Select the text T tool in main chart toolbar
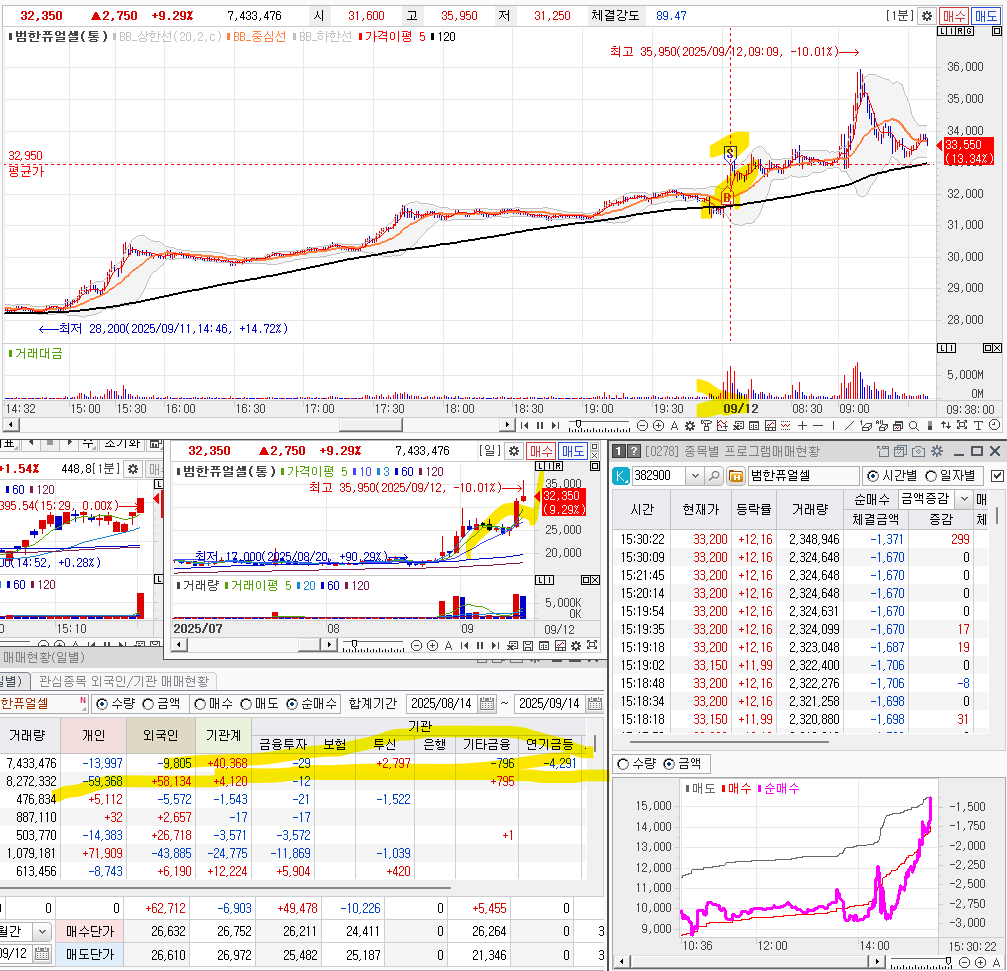Screen dimensions: 1007x971 pos(977,425)
